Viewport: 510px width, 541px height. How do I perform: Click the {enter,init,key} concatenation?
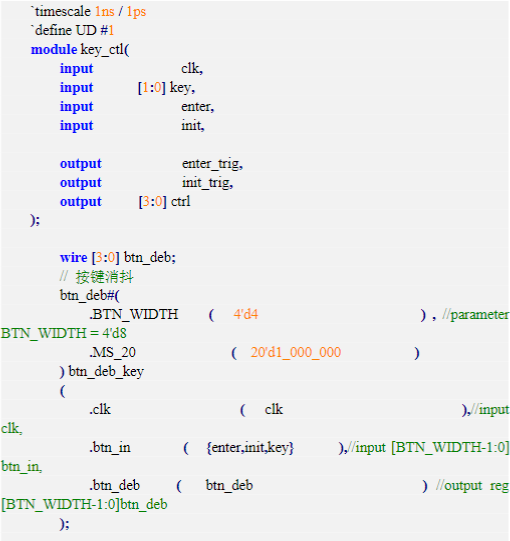[x=250, y=447]
